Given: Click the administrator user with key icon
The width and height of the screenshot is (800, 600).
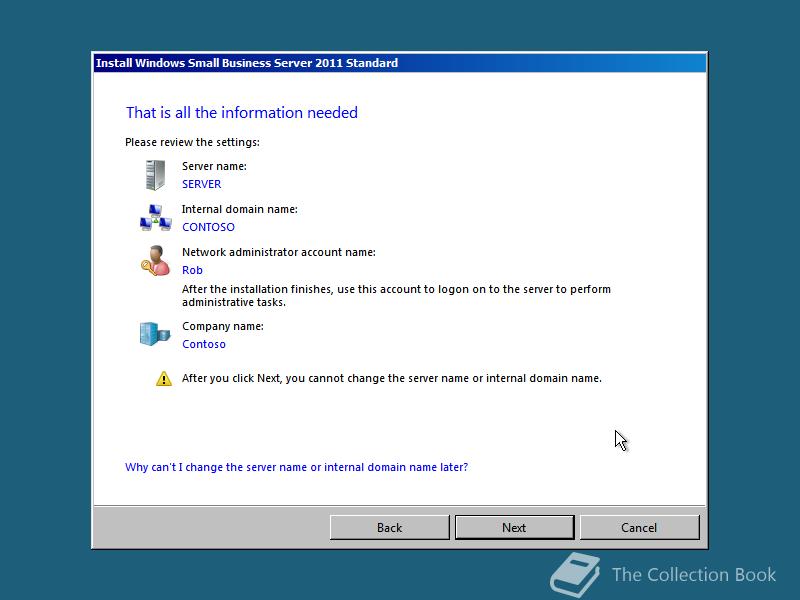Looking at the screenshot, I should click(155, 261).
